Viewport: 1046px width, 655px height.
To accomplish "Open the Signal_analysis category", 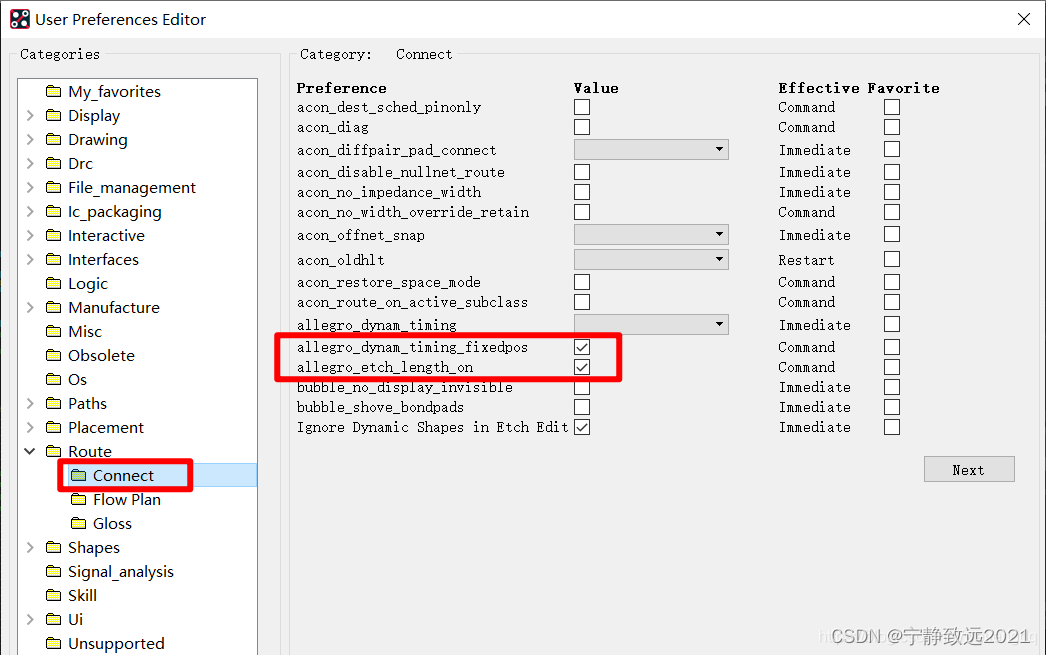I will coord(121,572).
